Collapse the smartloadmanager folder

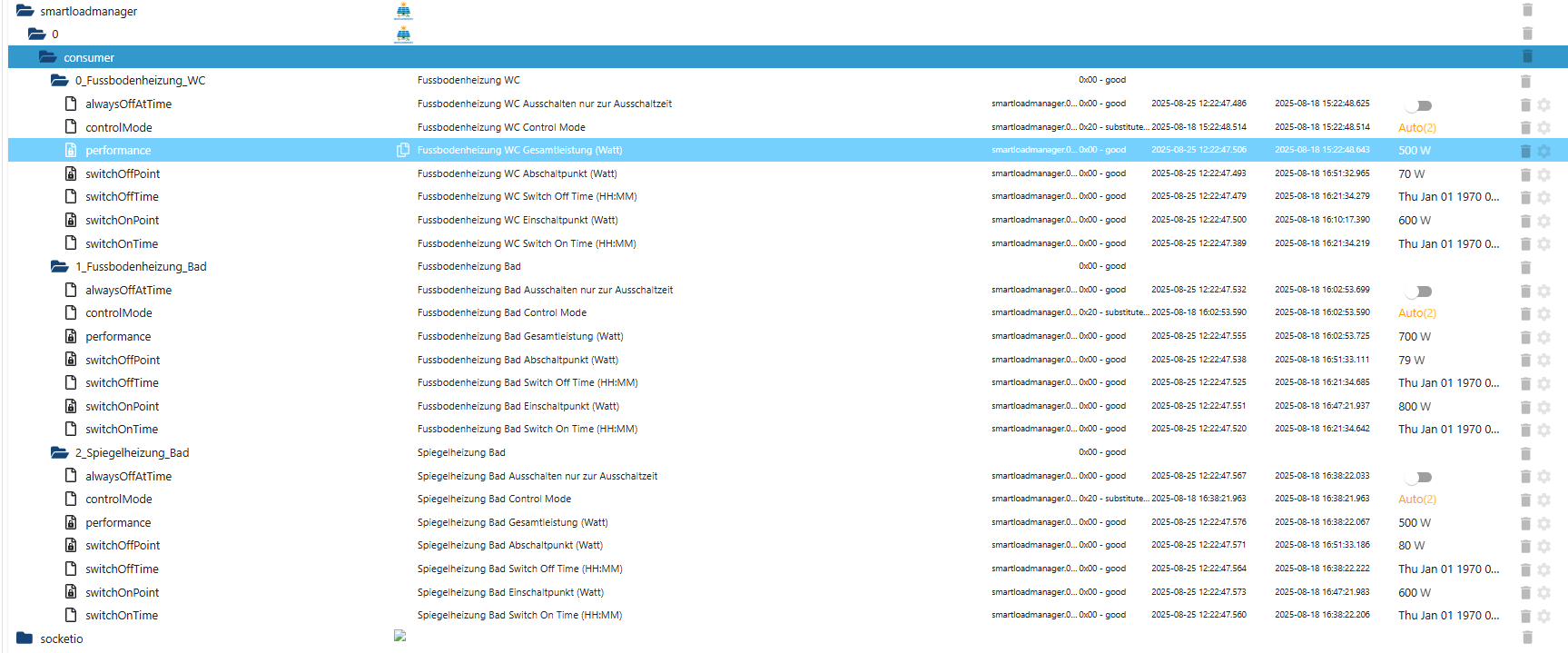pyautogui.click(x=25, y=11)
